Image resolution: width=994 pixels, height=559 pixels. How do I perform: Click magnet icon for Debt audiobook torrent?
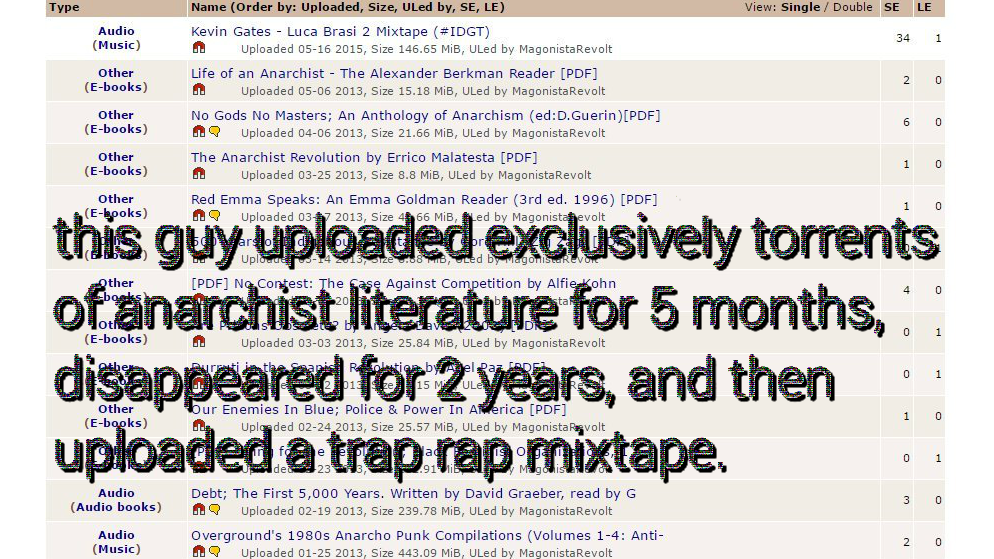click(x=198, y=510)
